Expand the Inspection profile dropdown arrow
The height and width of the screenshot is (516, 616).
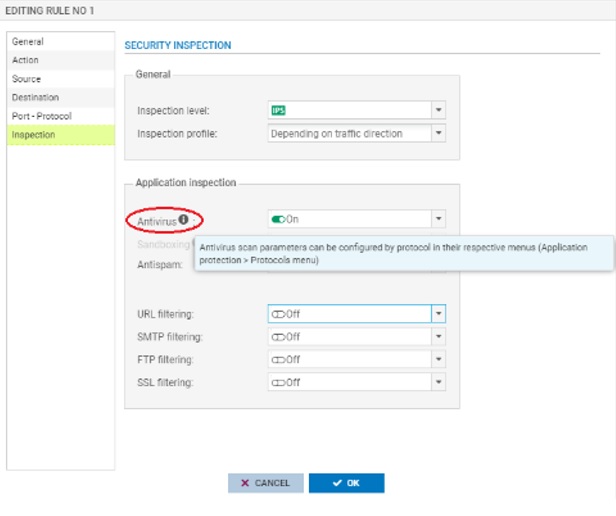438,133
